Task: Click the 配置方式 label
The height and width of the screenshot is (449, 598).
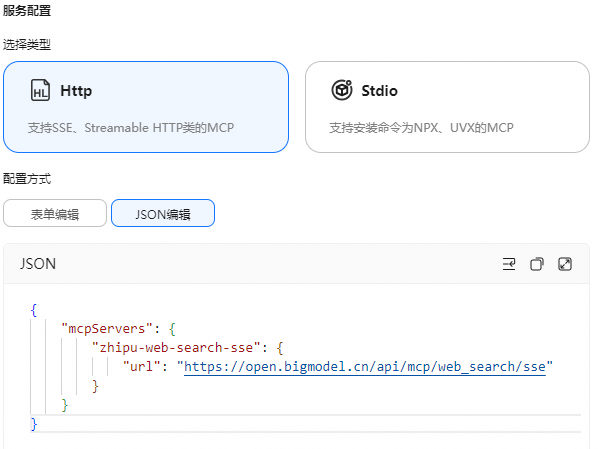Action: (x=27, y=179)
